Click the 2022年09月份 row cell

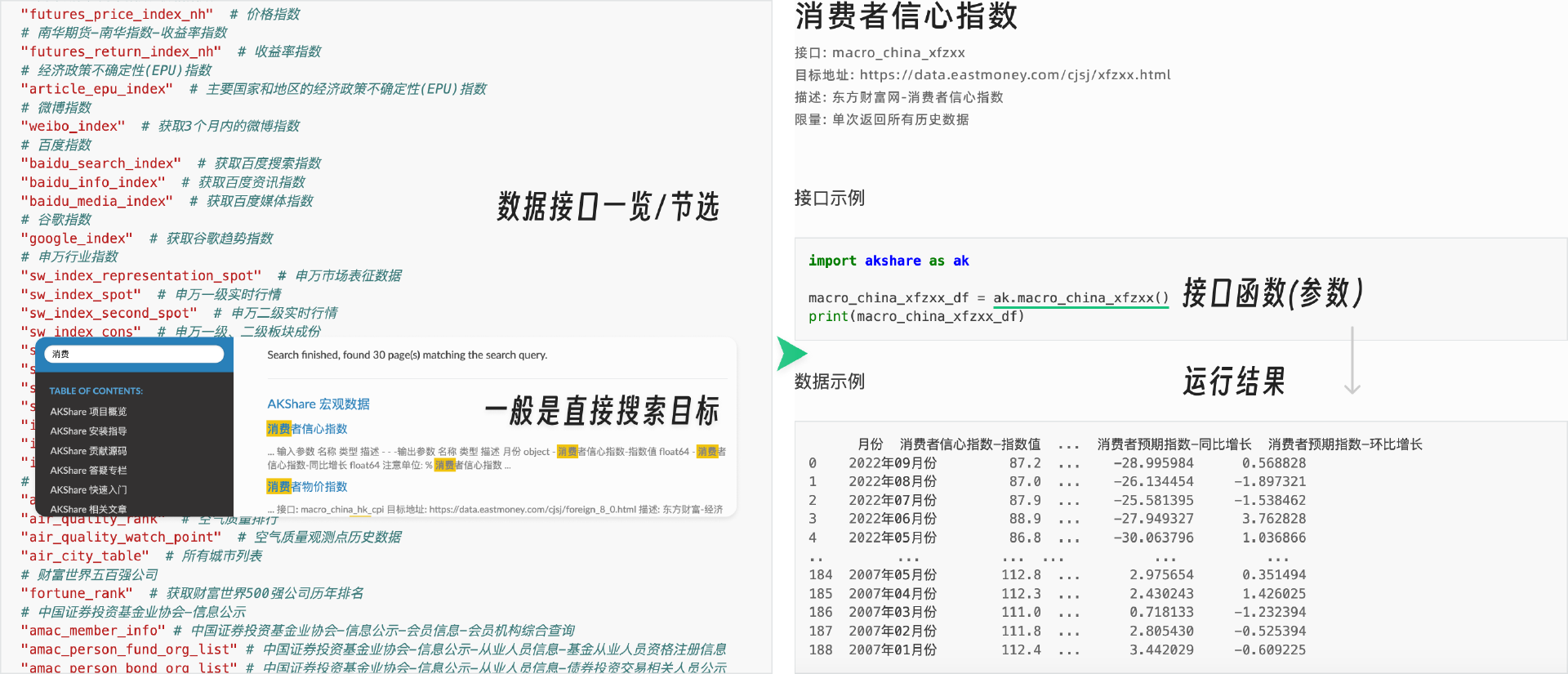coord(893,463)
